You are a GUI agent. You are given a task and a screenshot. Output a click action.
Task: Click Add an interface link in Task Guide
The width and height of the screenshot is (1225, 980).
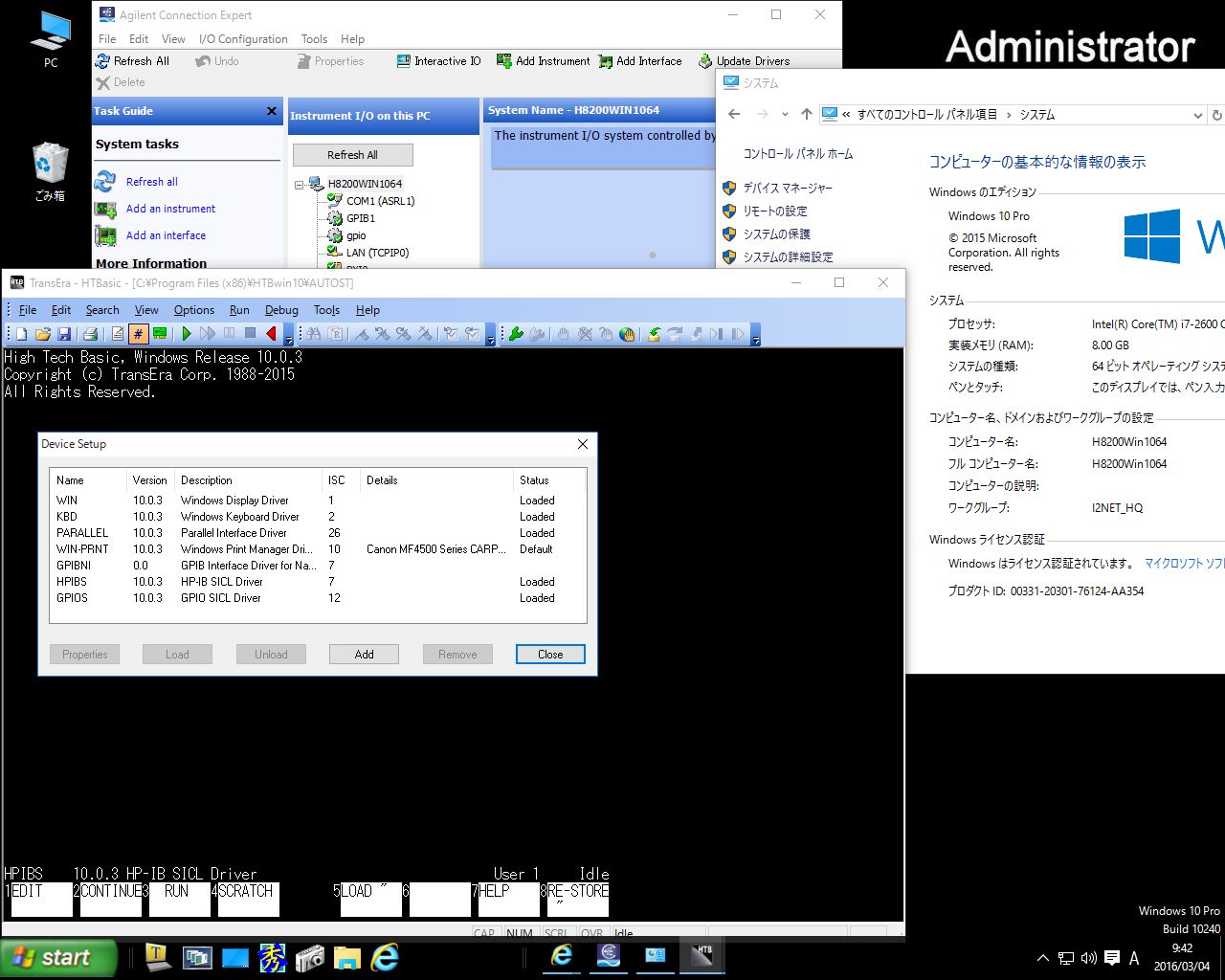pos(166,235)
